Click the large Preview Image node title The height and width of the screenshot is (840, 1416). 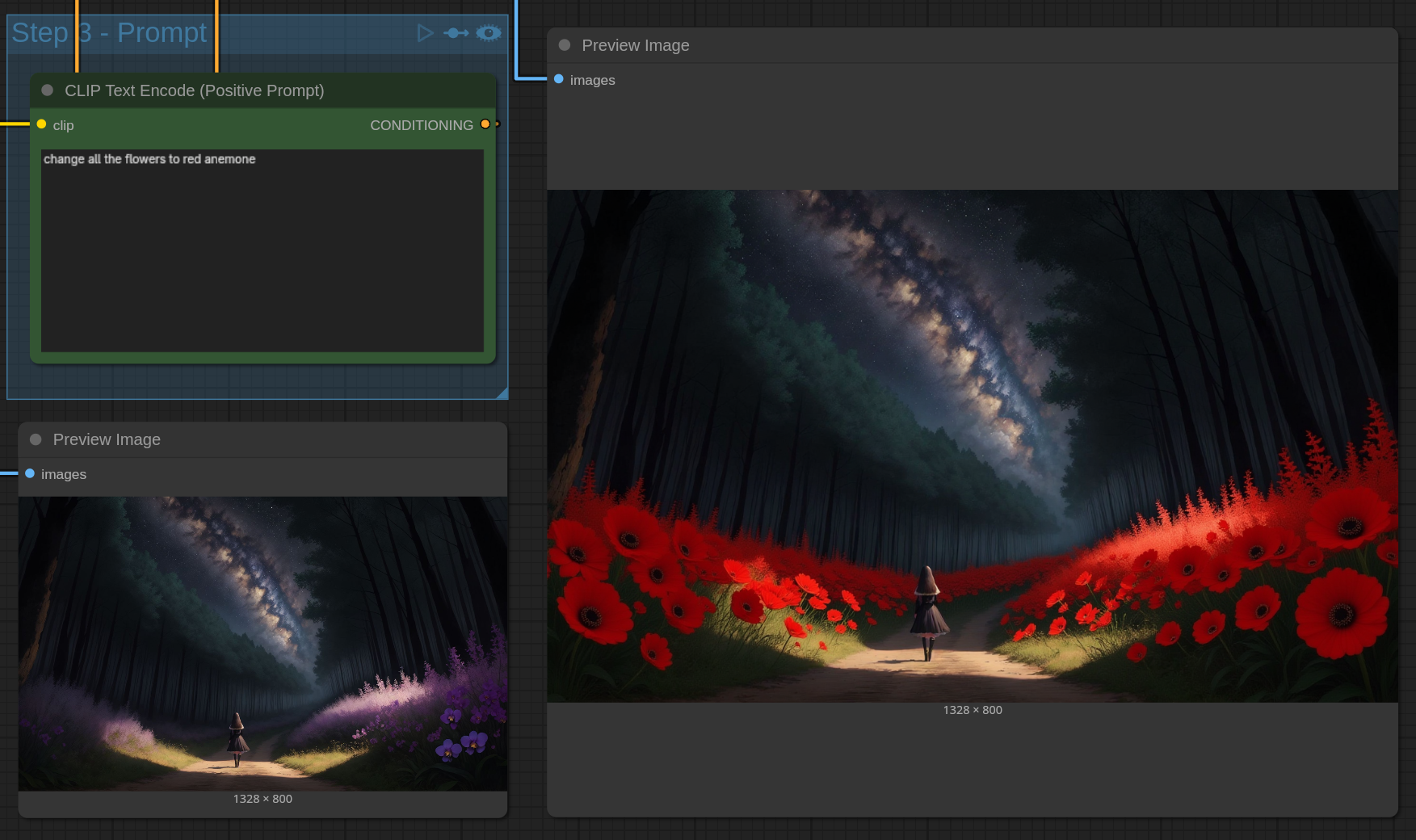click(x=636, y=45)
